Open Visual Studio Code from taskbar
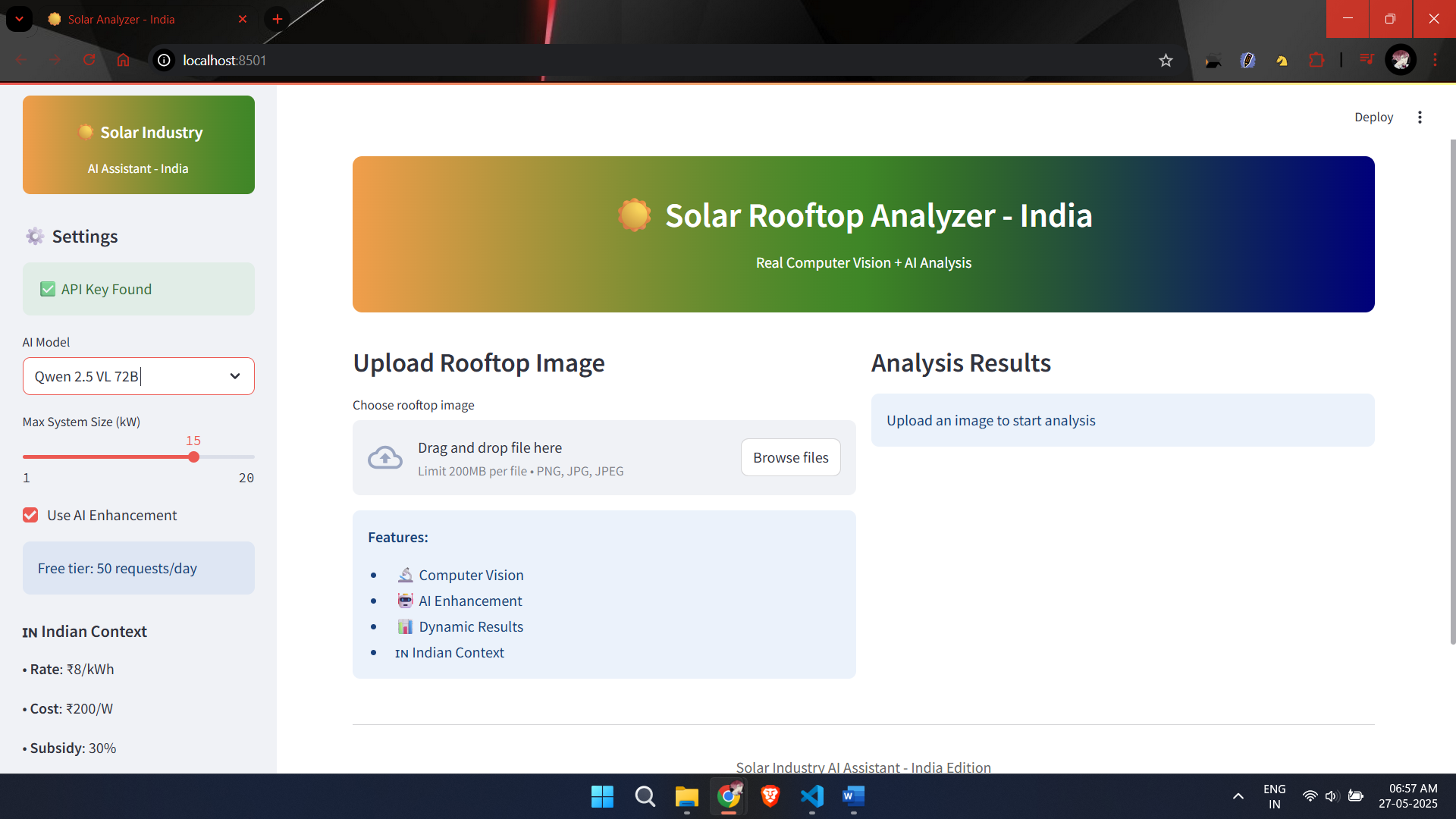 811,796
